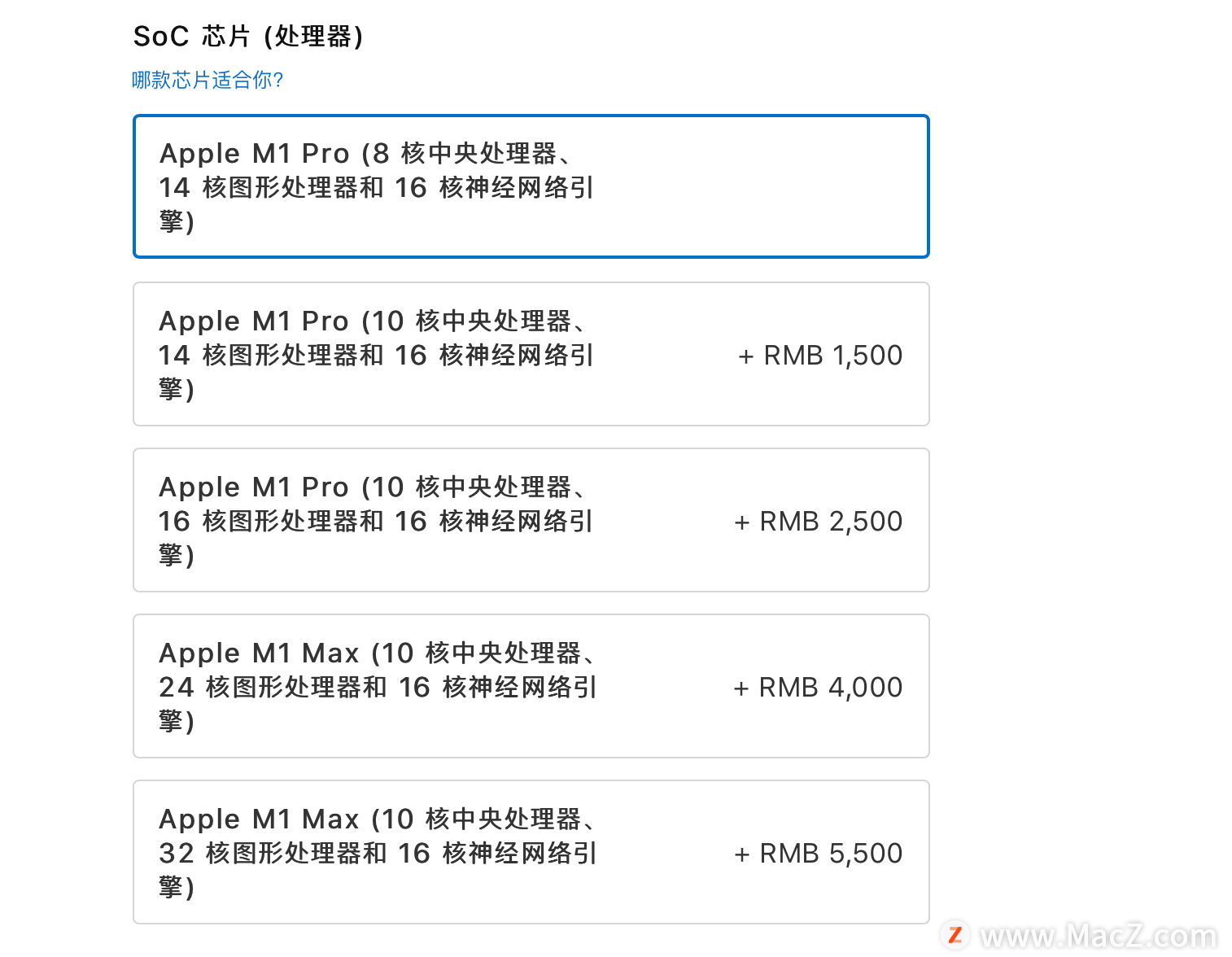This screenshot has height=957, width=1232.
Task: Click "Apple M1 Max" text in RMB 4,000 card
Action: point(259,653)
